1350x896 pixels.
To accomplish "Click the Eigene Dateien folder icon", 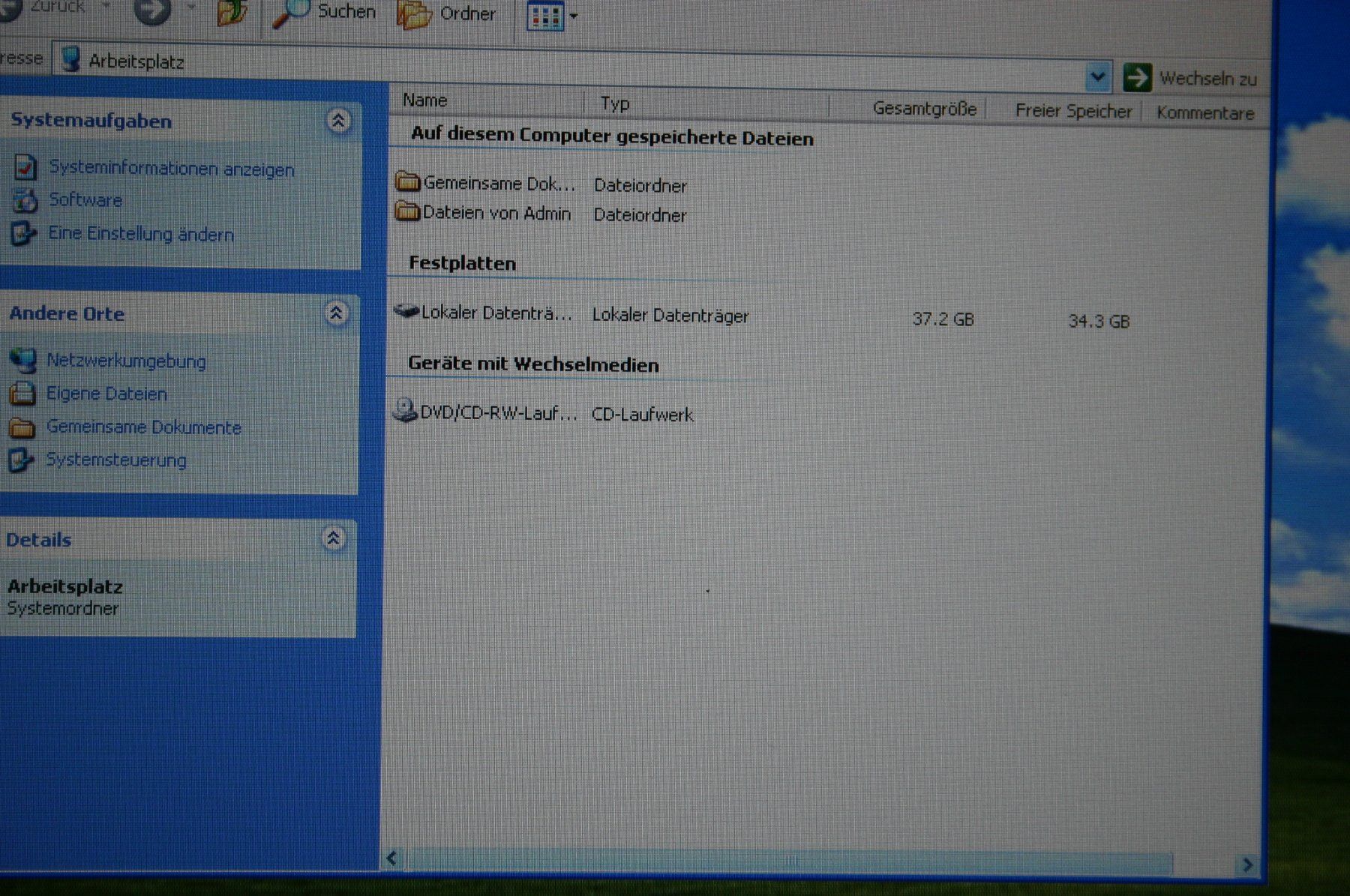I will point(22,393).
